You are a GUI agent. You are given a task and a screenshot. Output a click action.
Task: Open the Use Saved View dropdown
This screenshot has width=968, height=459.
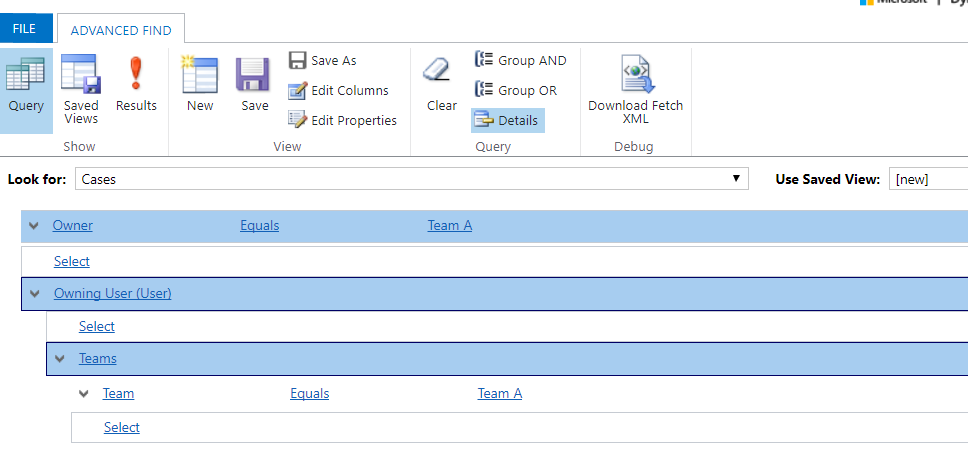click(928, 179)
